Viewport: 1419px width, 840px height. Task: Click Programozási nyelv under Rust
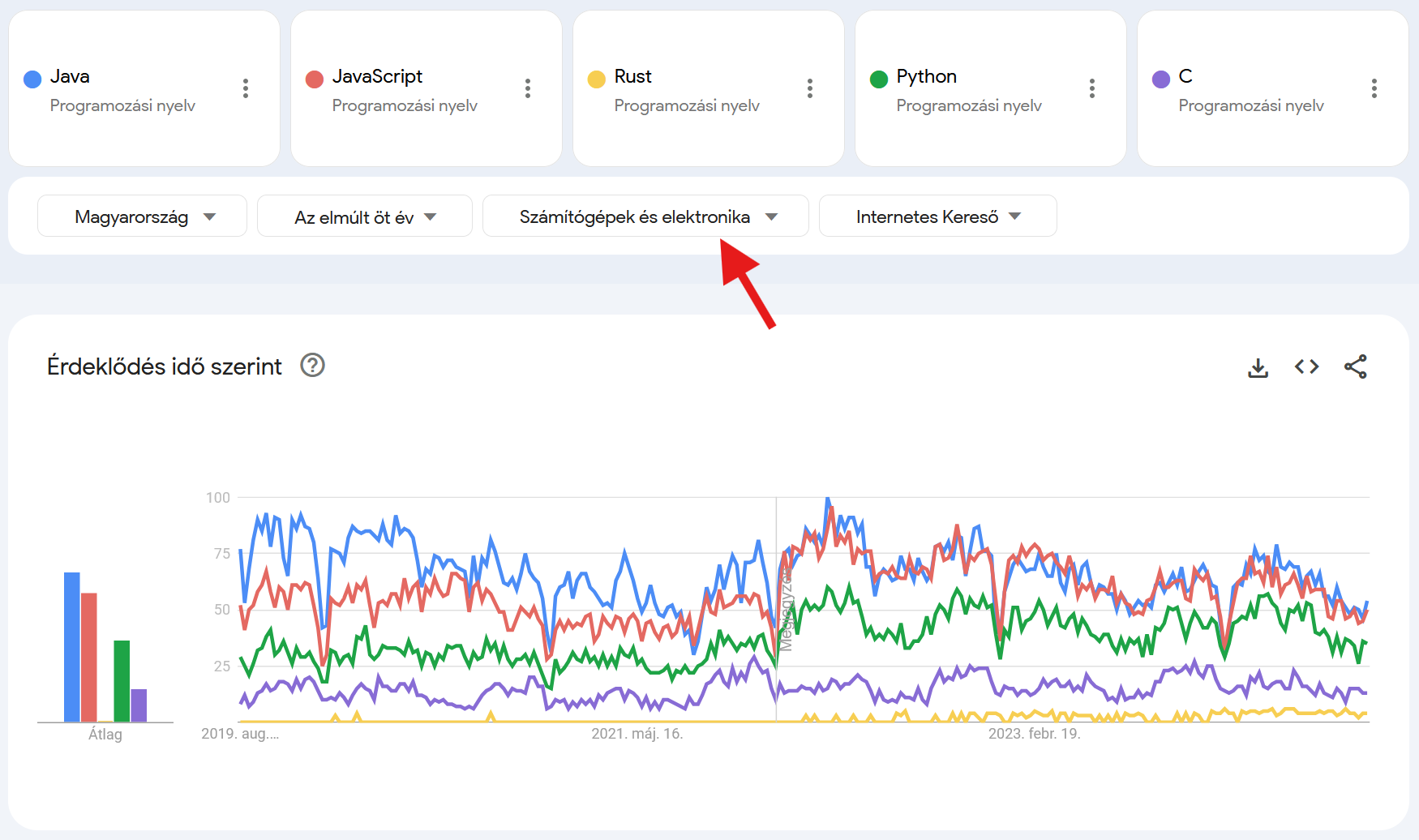(x=687, y=105)
